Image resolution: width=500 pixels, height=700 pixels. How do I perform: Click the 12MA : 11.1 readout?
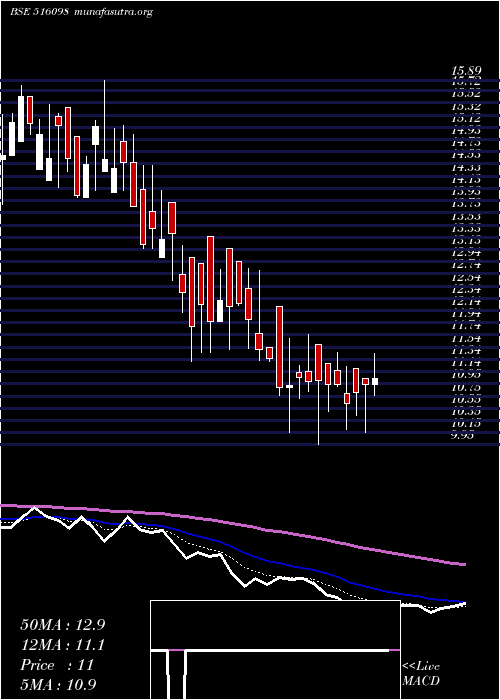62,646
